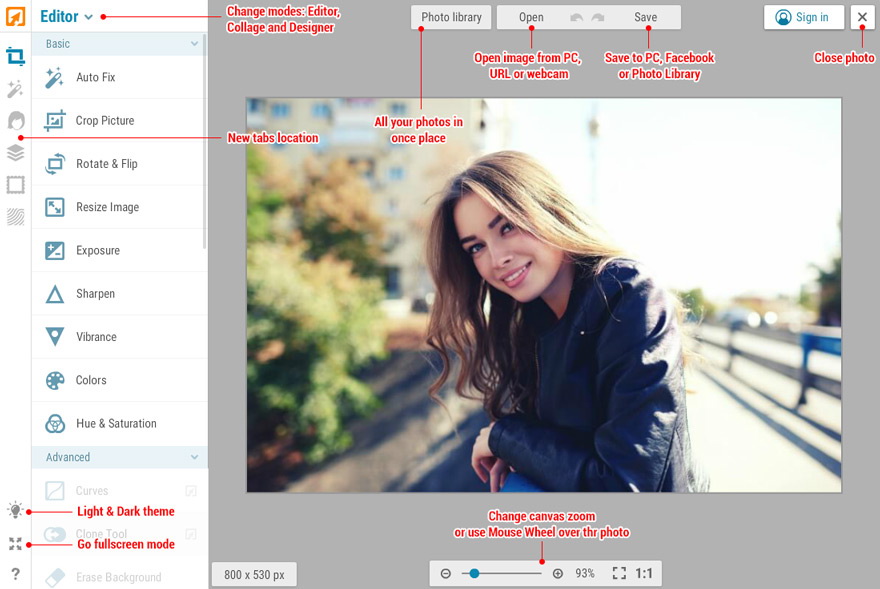The image size is (880, 589).
Task: Click the Sign in button
Action: (x=803, y=17)
